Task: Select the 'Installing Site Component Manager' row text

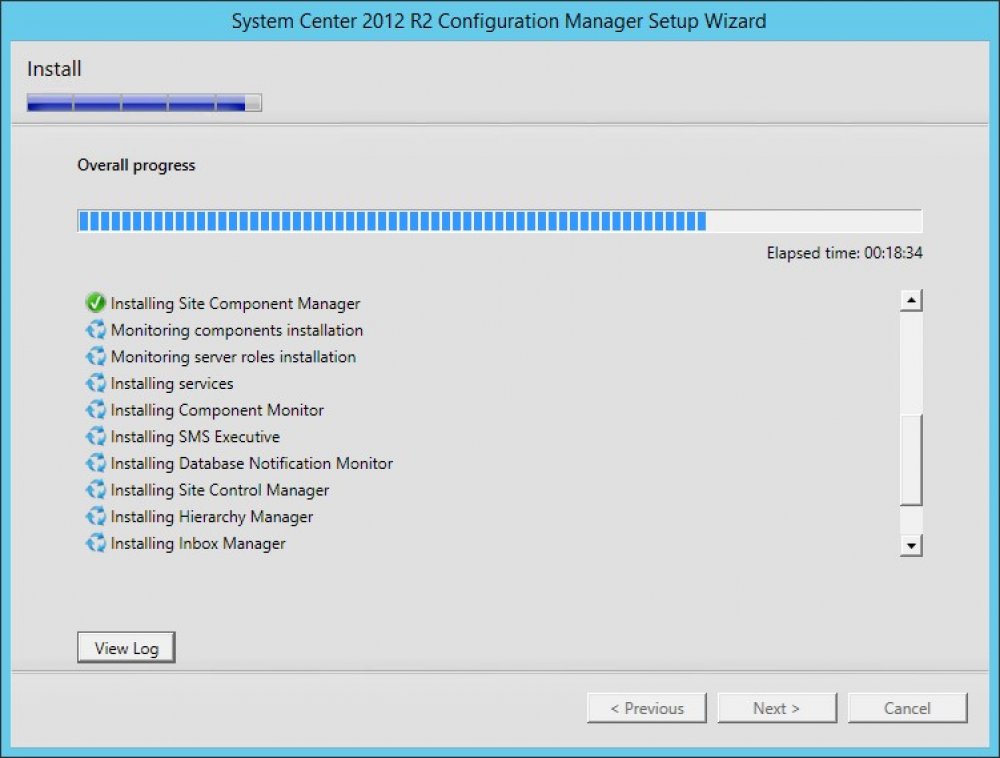Action: click(235, 303)
